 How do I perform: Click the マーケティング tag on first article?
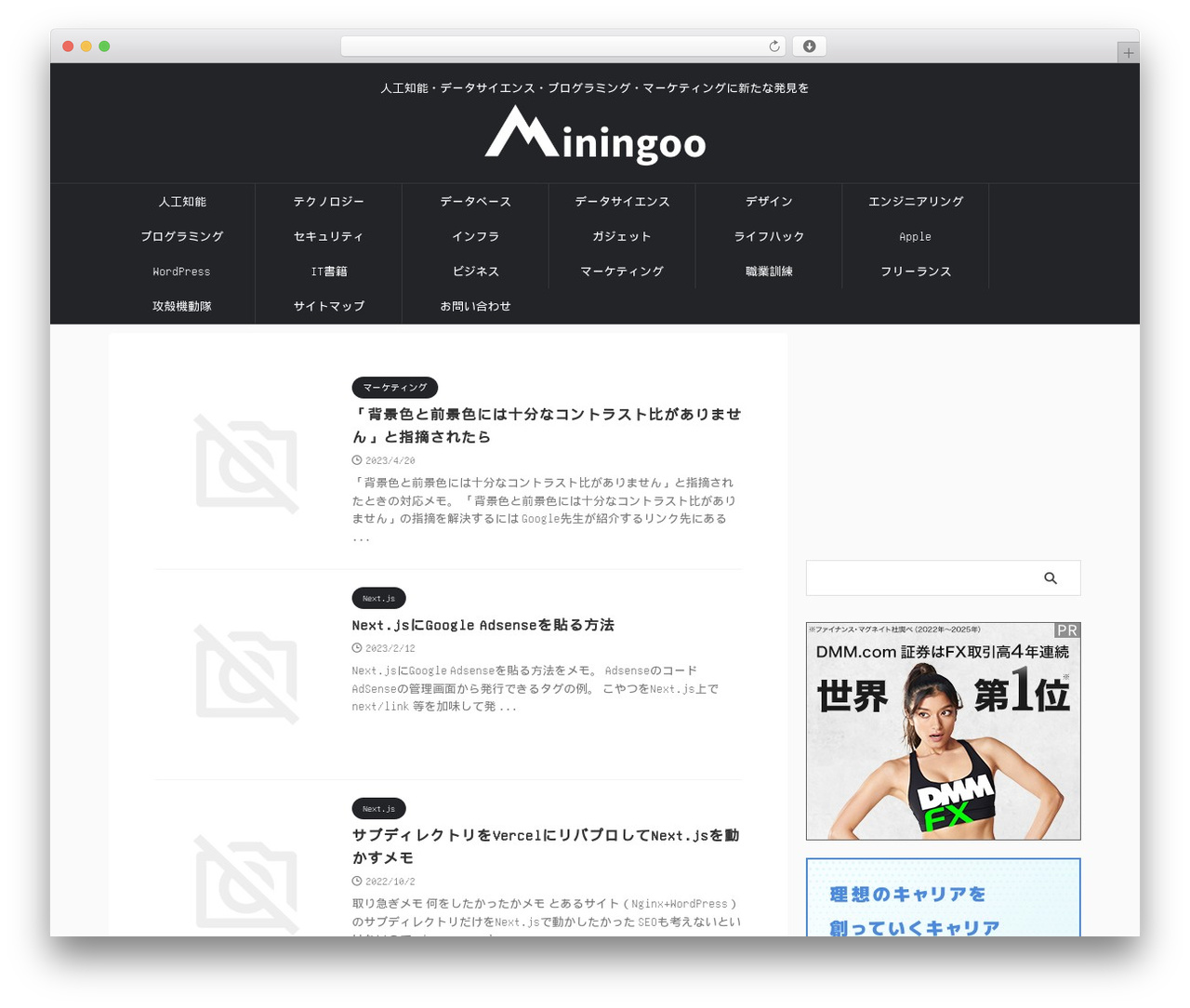click(395, 388)
